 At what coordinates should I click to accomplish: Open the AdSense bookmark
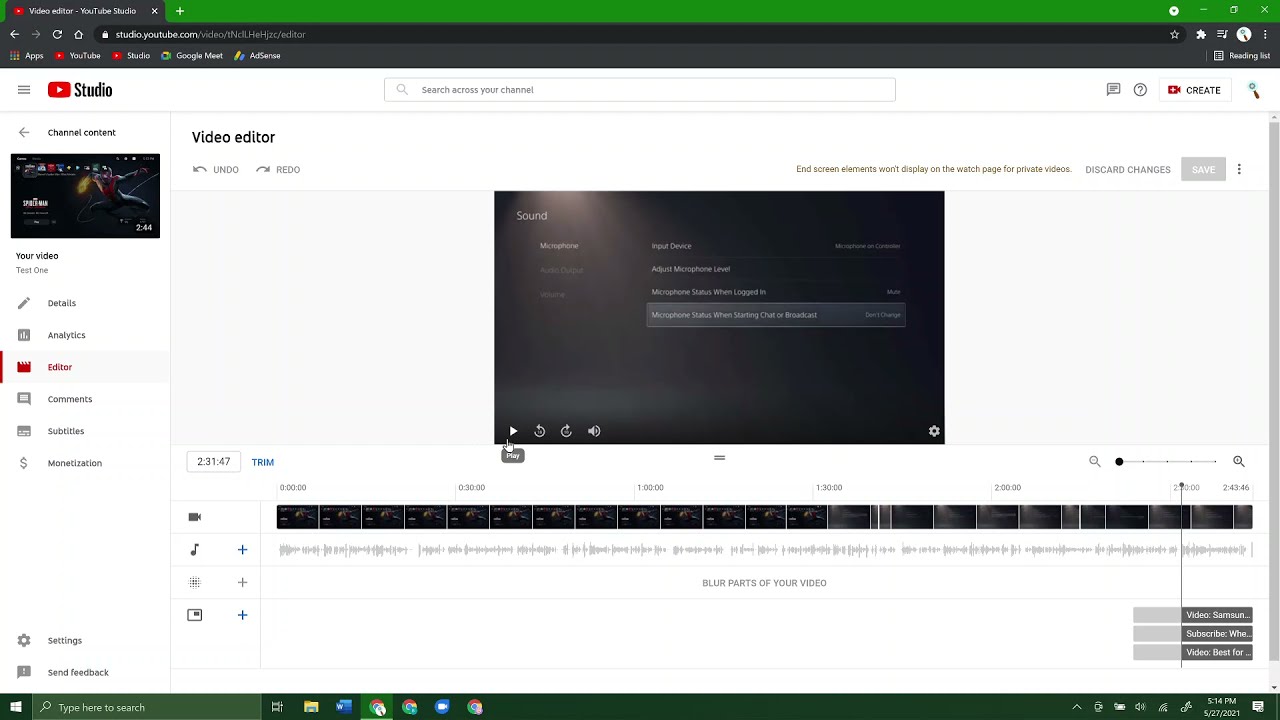tap(257, 56)
